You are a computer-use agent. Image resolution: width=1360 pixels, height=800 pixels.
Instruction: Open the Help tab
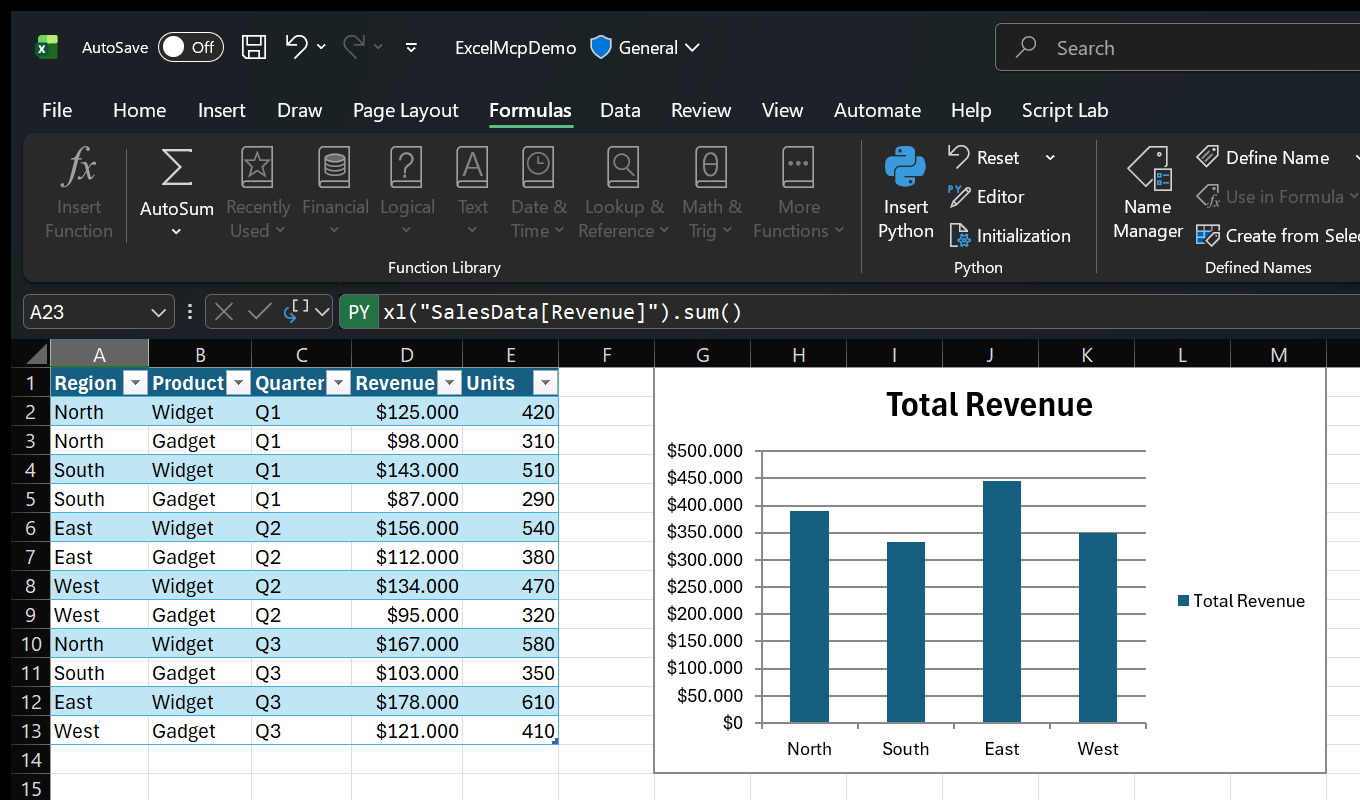point(970,110)
